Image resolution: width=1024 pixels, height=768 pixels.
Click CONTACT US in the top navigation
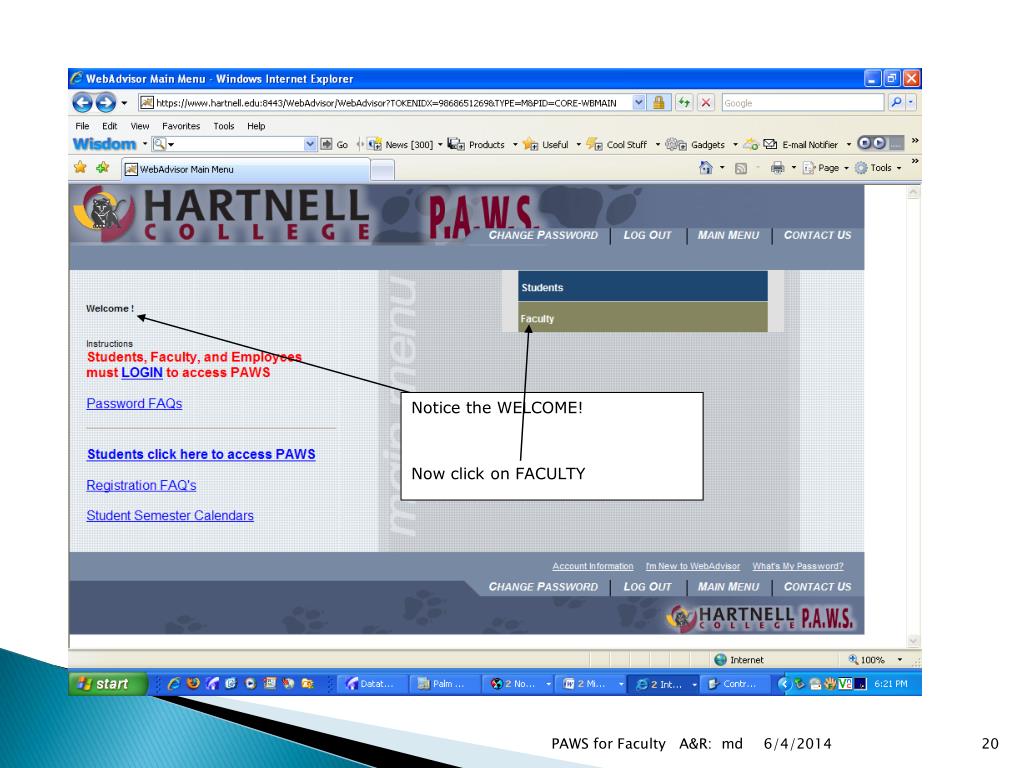(x=818, y=235)
